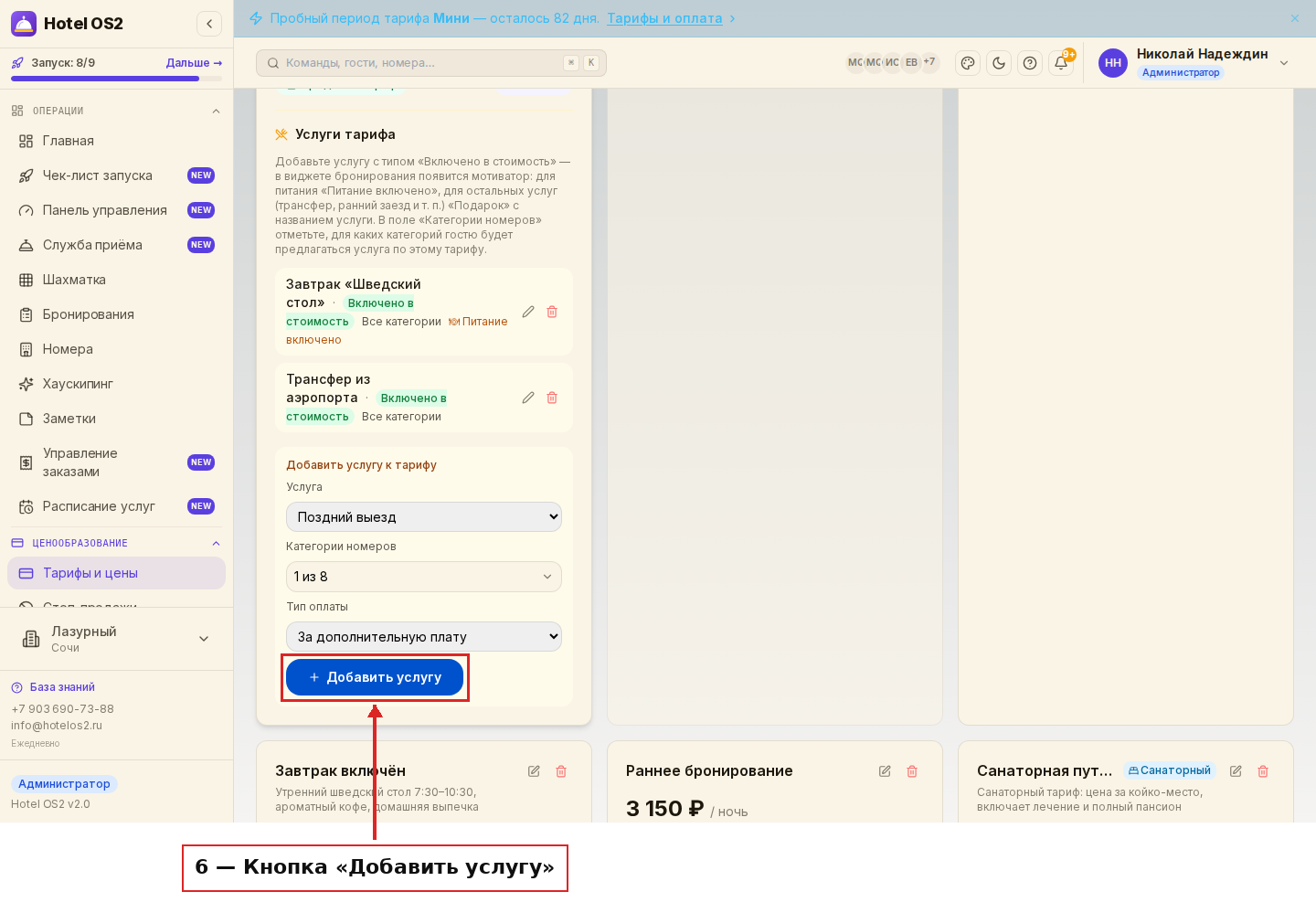The image size is (1316, 913).
Task: Open Хаускипинг menu item
Action: [x=116, y=384]
